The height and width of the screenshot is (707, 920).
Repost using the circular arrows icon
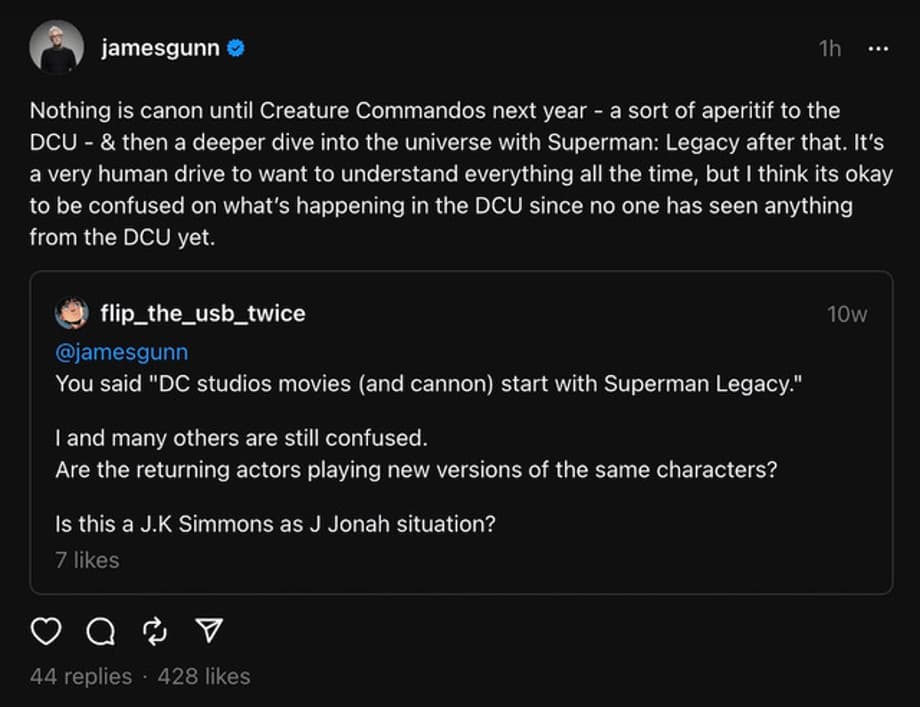pyautogui.click(x=154, y=631)
